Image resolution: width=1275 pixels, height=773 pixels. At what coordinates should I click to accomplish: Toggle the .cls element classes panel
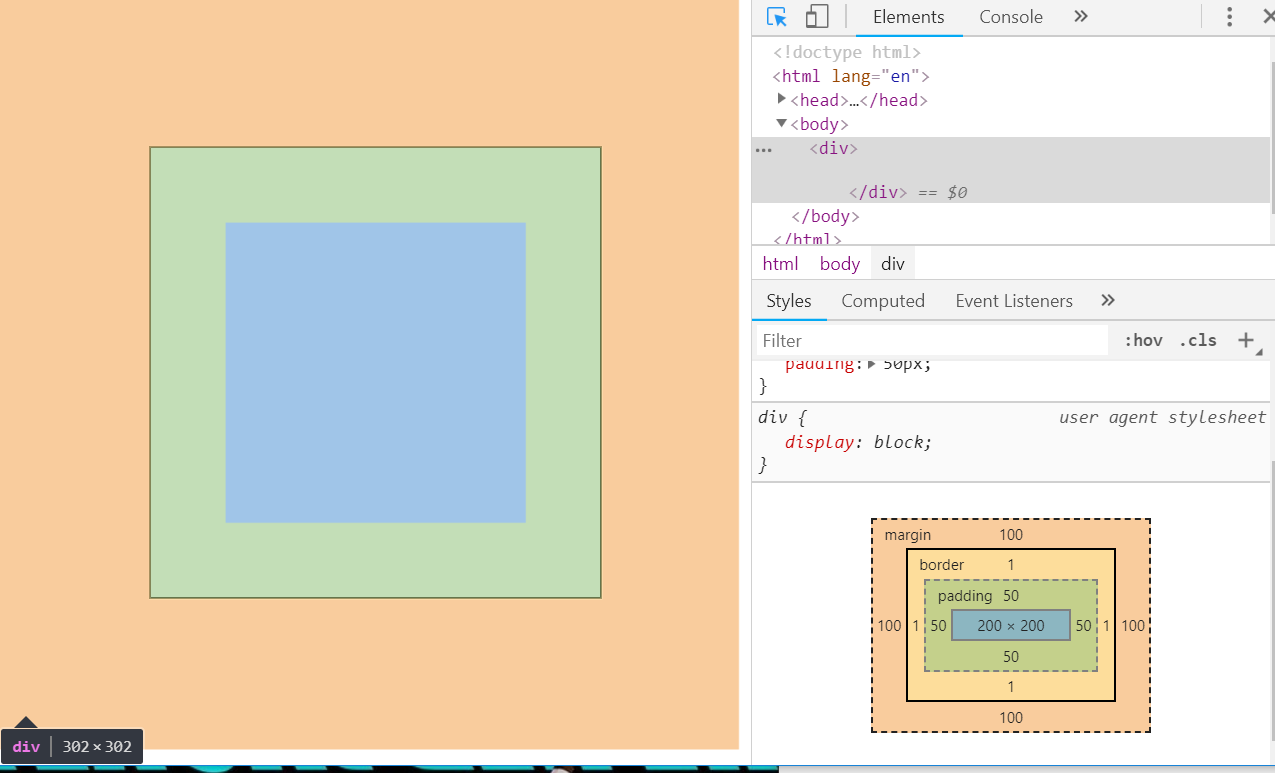point(1197,340)
